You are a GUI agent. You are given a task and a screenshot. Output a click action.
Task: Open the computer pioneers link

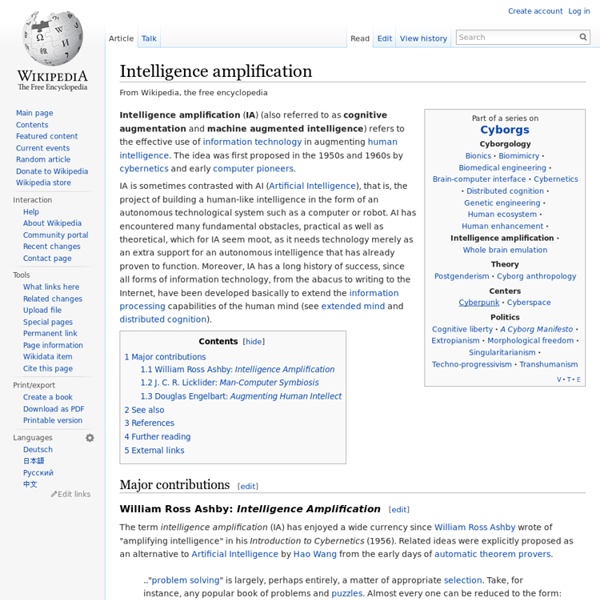tap(253, 168)
